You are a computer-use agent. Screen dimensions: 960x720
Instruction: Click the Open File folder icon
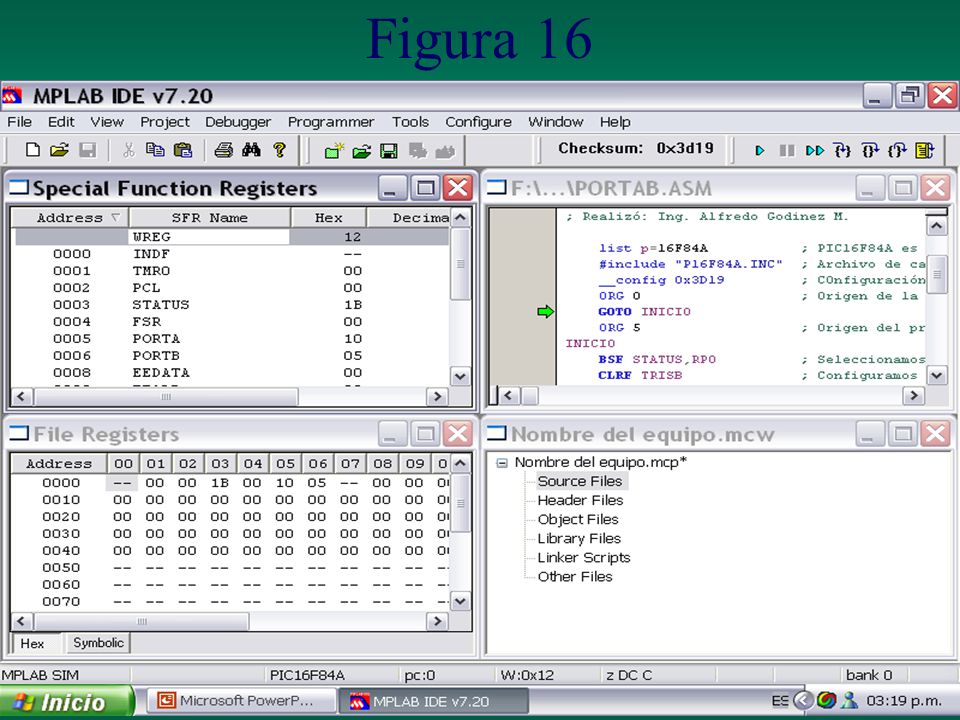tap(59, 150)
